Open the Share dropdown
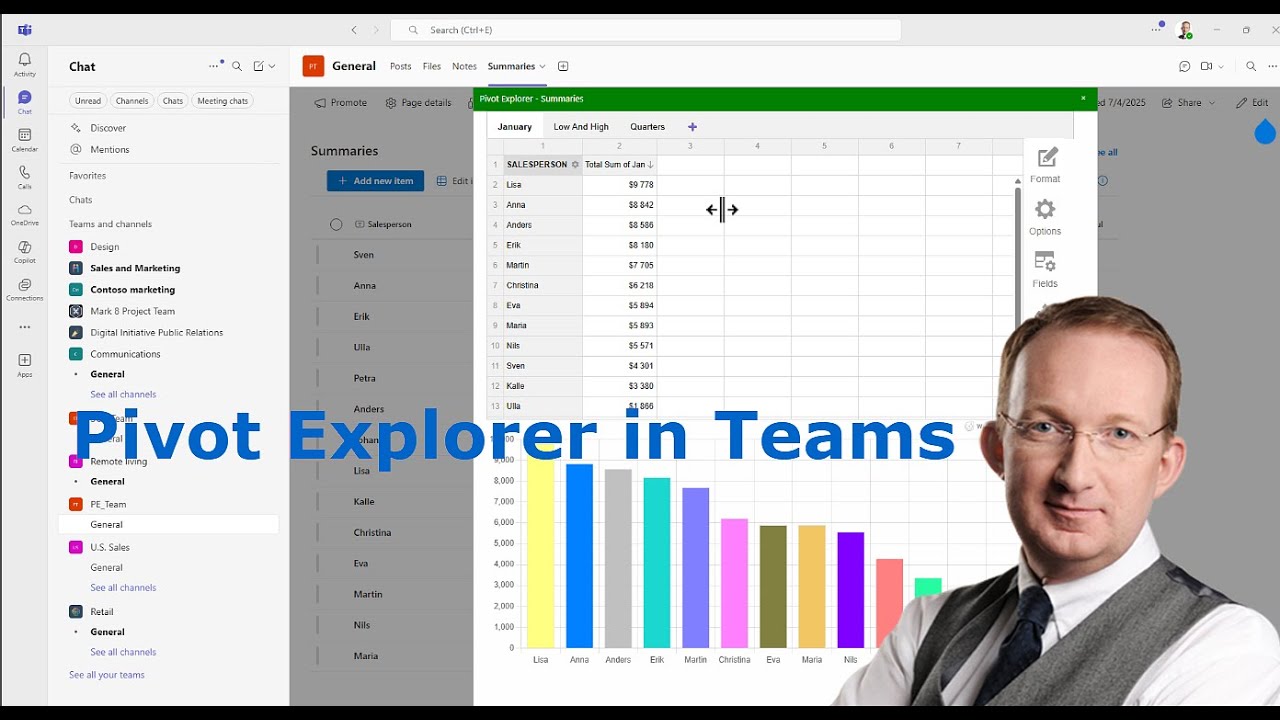The width and height of the screenshot is (1280, 720). coord(1190,102)
